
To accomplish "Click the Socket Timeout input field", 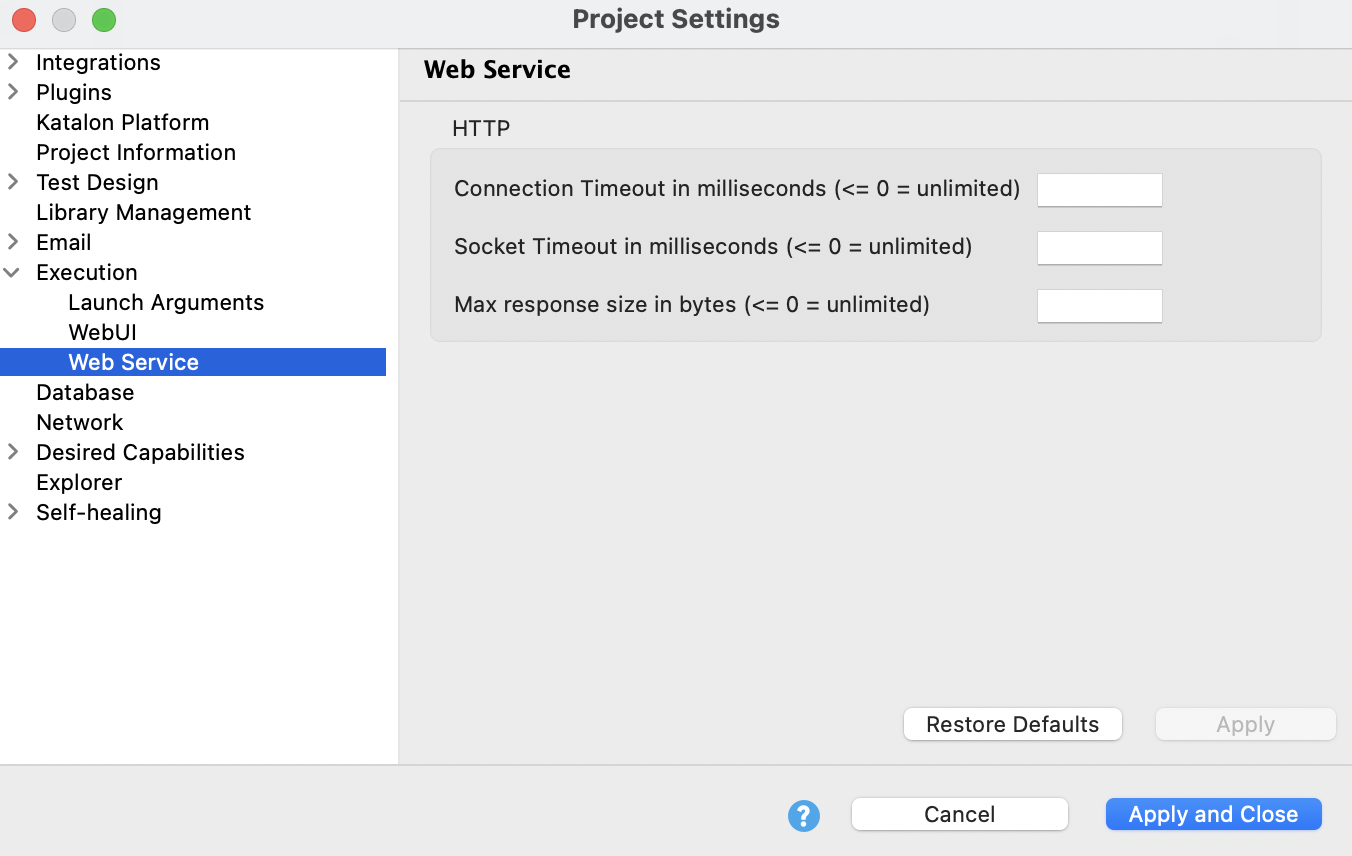I will click(1099, 247).
